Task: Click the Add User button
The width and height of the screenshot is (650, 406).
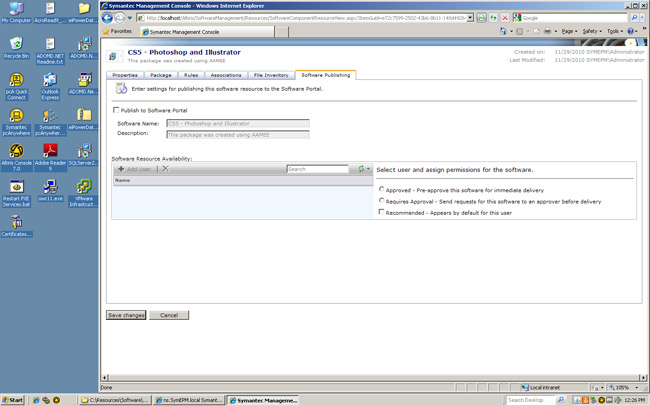Action: pos(134,169)
